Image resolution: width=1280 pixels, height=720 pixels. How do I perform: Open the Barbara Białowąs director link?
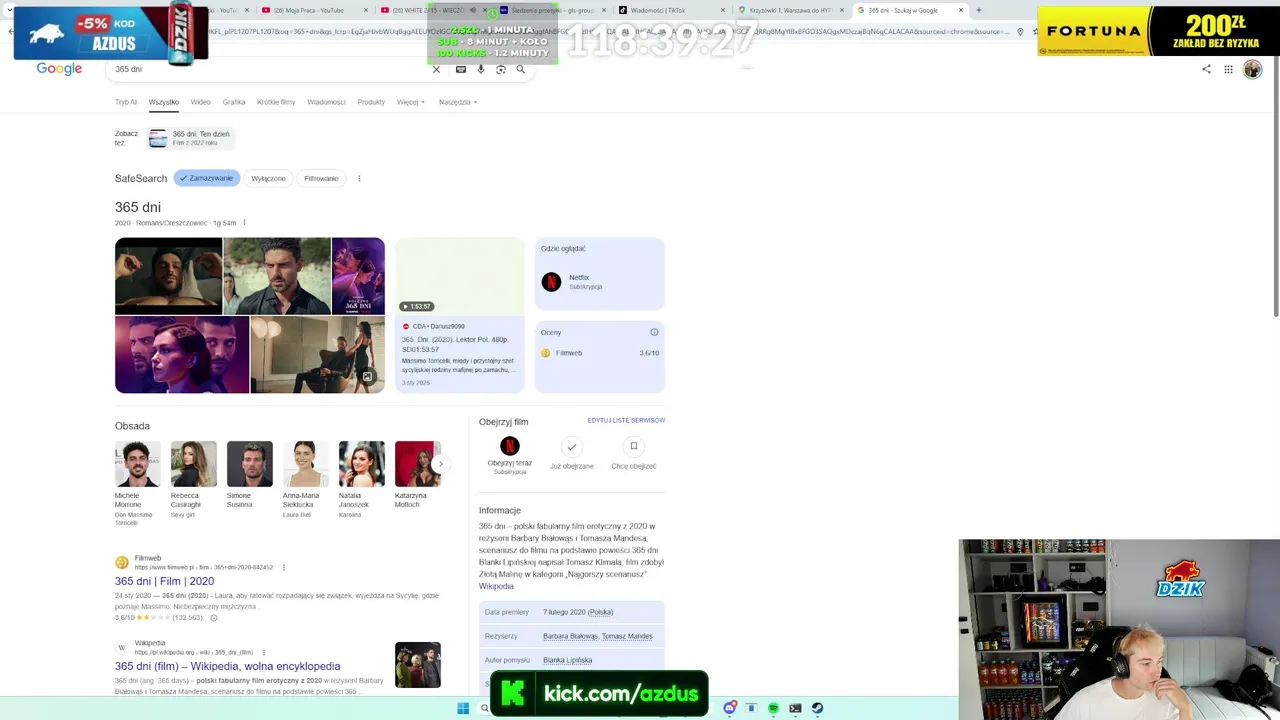(569, 636)
